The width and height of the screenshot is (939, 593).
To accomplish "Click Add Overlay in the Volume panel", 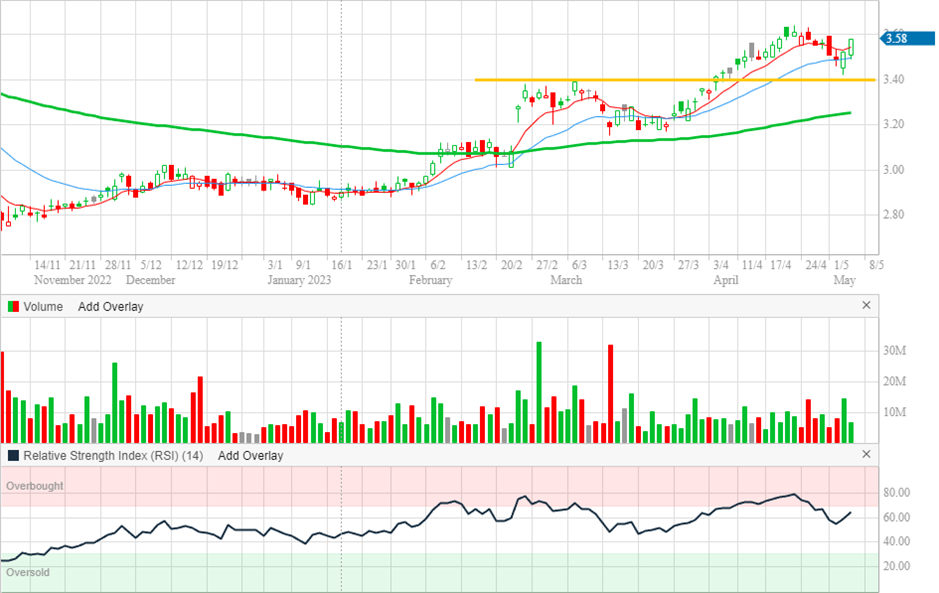I will (x=110, y=307).
